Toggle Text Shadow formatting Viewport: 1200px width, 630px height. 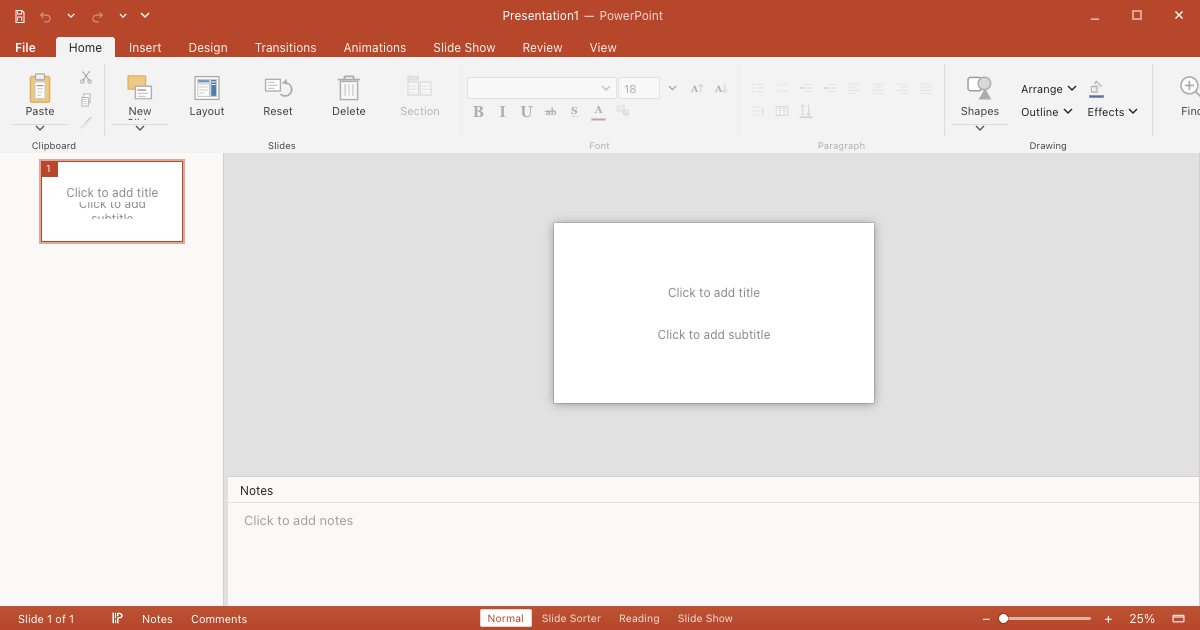pyautogui.click(x=574, y=111)
